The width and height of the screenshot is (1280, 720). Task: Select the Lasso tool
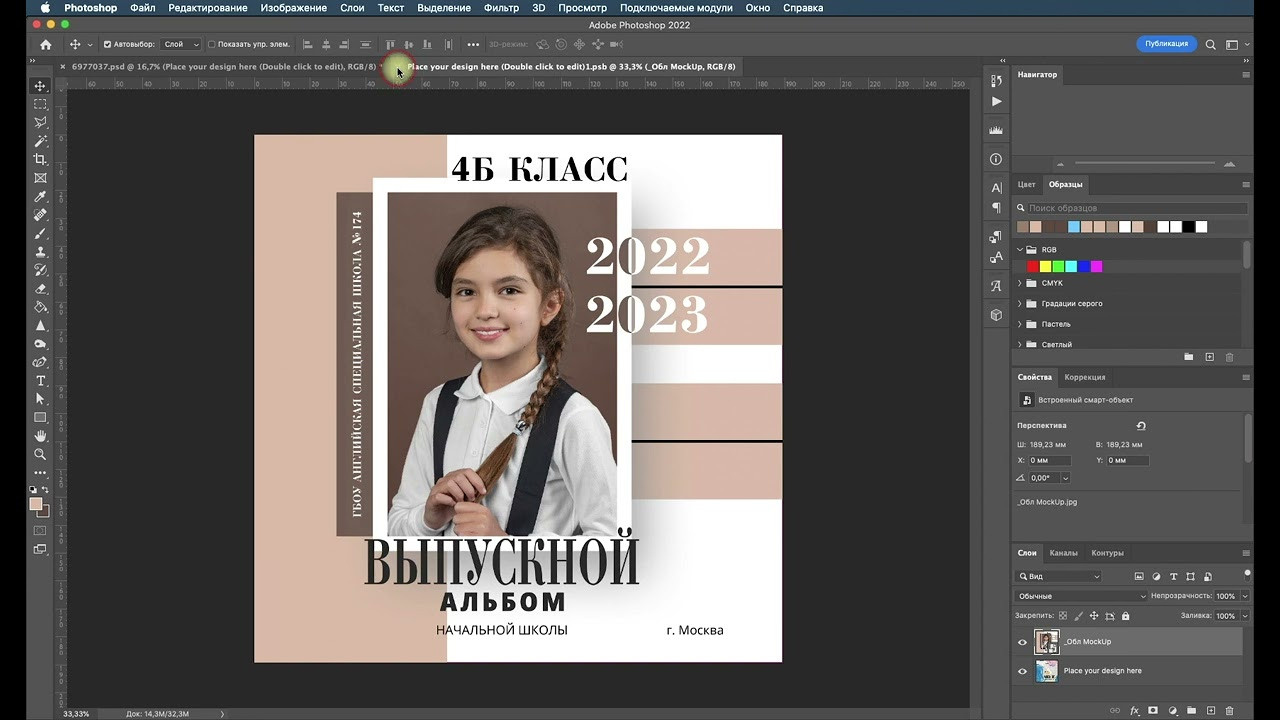point(40,122)
